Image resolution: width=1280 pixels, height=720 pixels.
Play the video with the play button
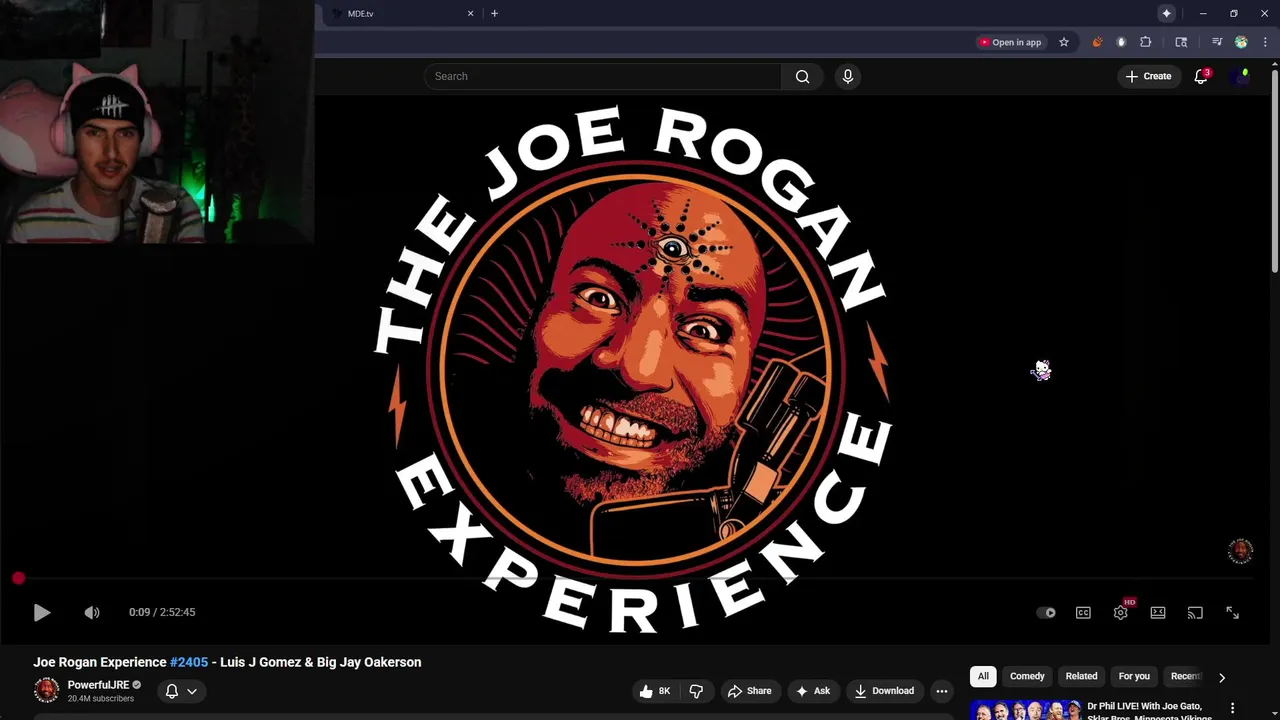(x=41, y=613)
